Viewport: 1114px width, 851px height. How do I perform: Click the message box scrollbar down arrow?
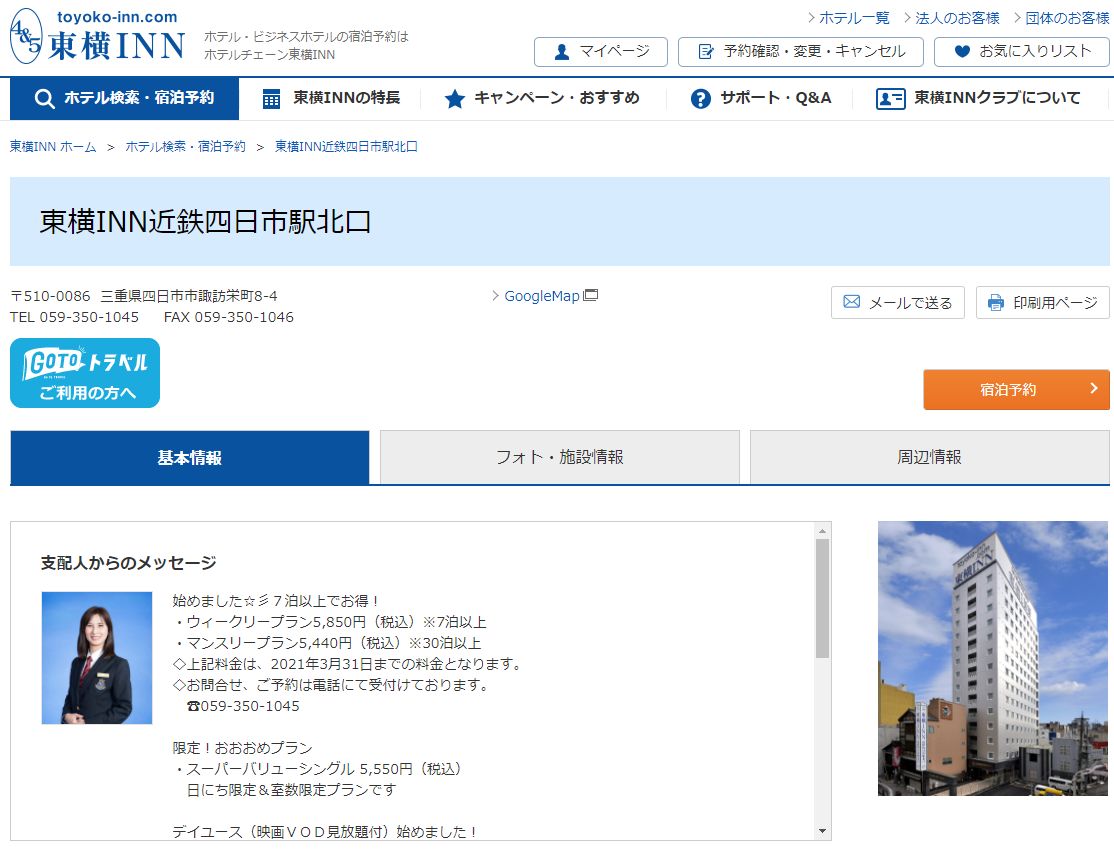tap(822, 831)
